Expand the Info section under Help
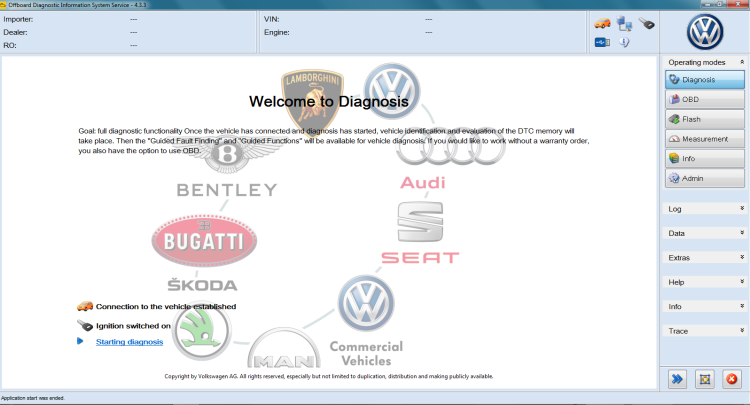This screenshot has width=750, height=405. click(x=705, y=306)
